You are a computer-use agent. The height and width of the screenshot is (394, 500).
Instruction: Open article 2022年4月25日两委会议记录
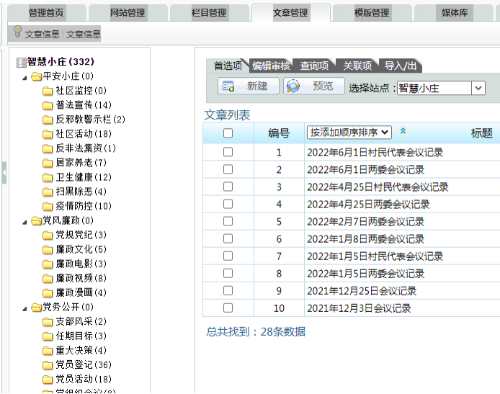(x=368, y=204)
